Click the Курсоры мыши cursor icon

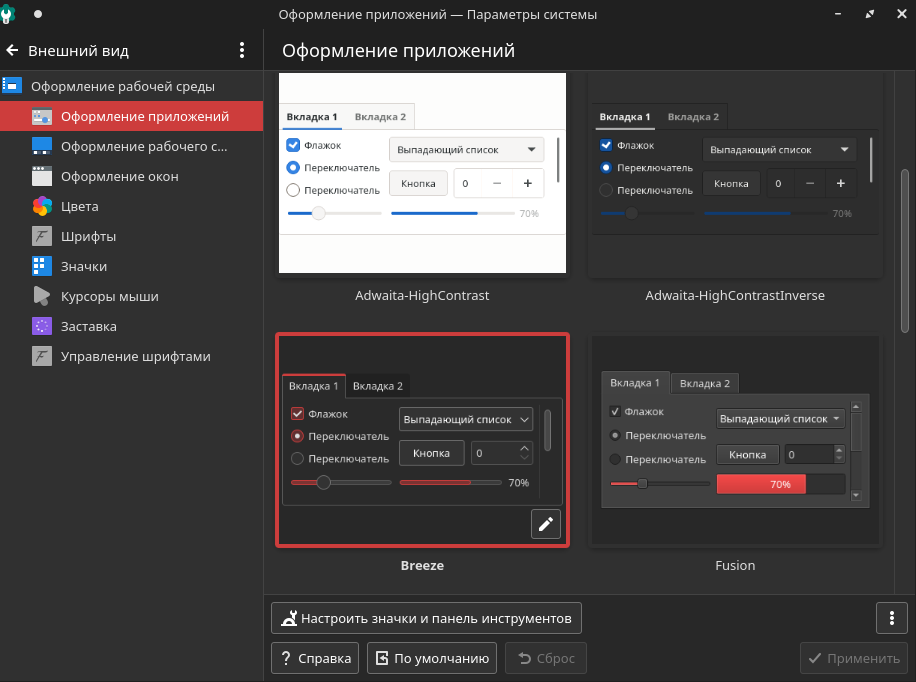(42, 297)
